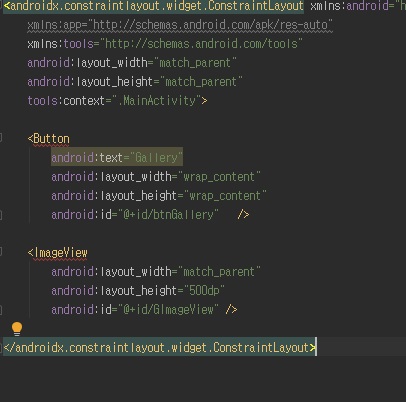Click the /> closing the Button element
The image size is (406, 402).
(x=243, y=215)
